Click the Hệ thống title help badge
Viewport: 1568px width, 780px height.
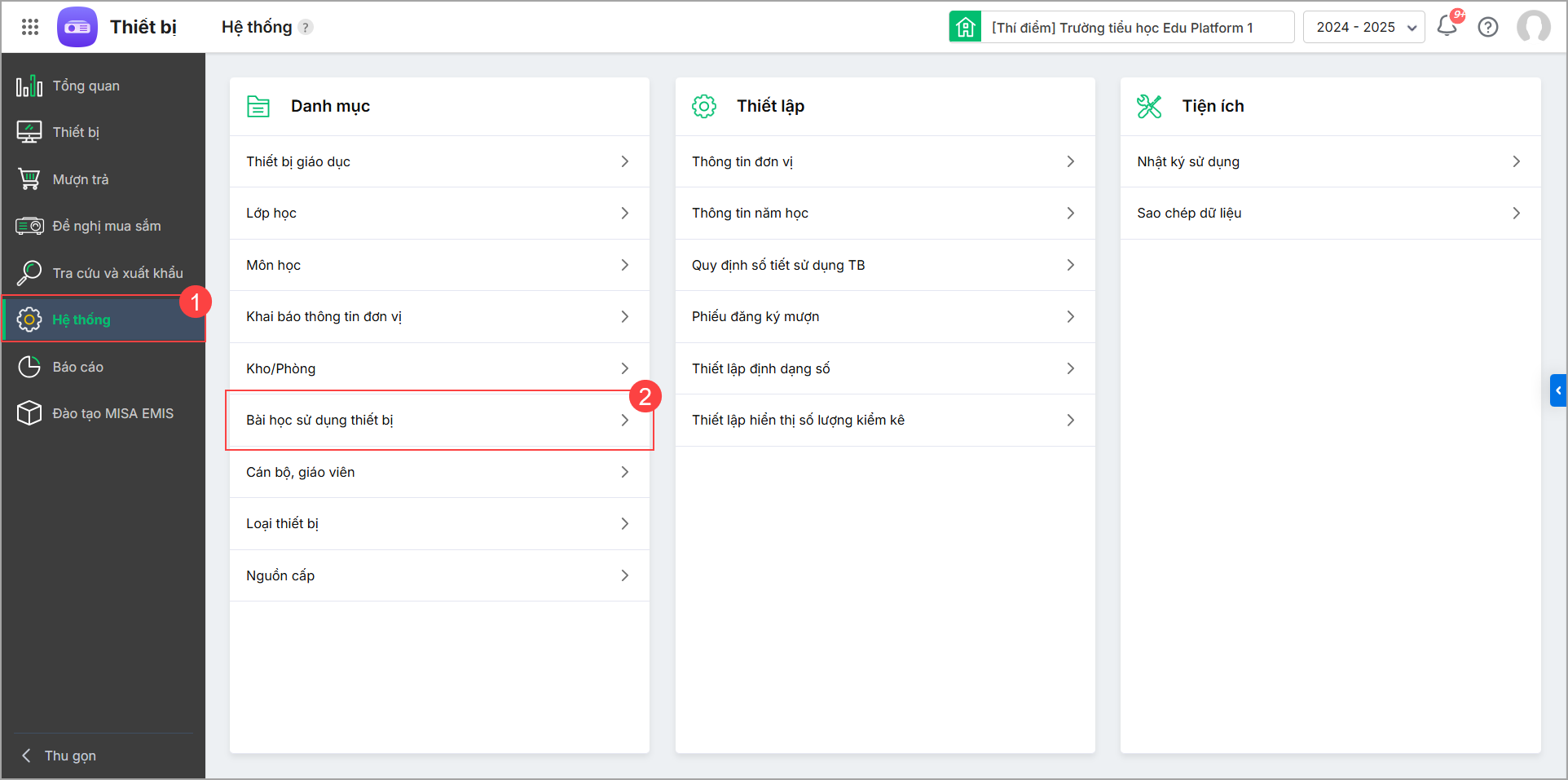306,28
